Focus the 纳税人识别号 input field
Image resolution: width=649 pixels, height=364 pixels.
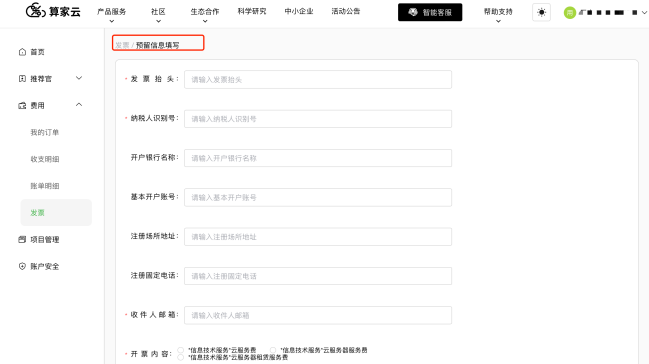318,119
